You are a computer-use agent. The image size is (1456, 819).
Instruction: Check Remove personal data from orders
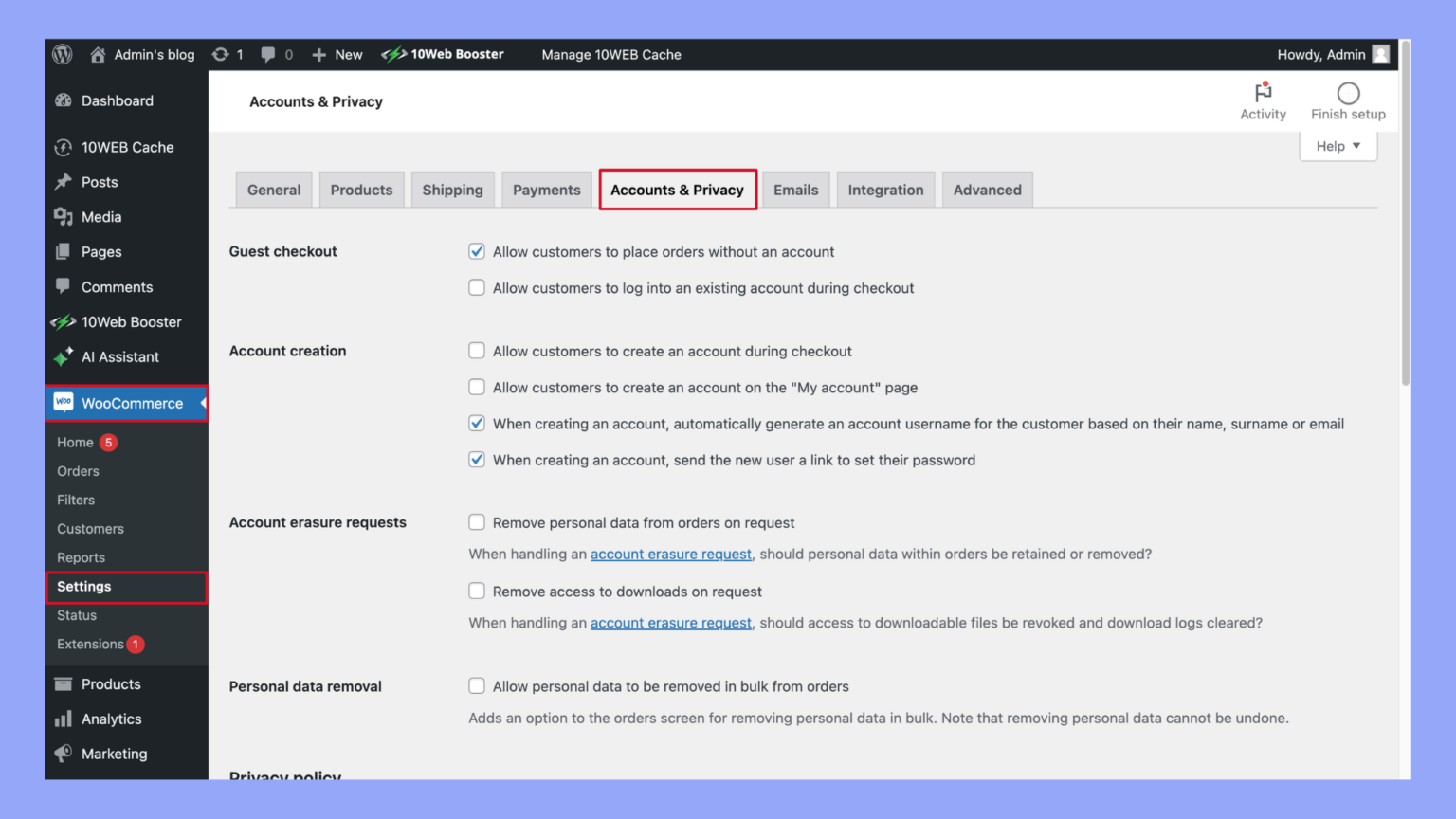(477, 521)
